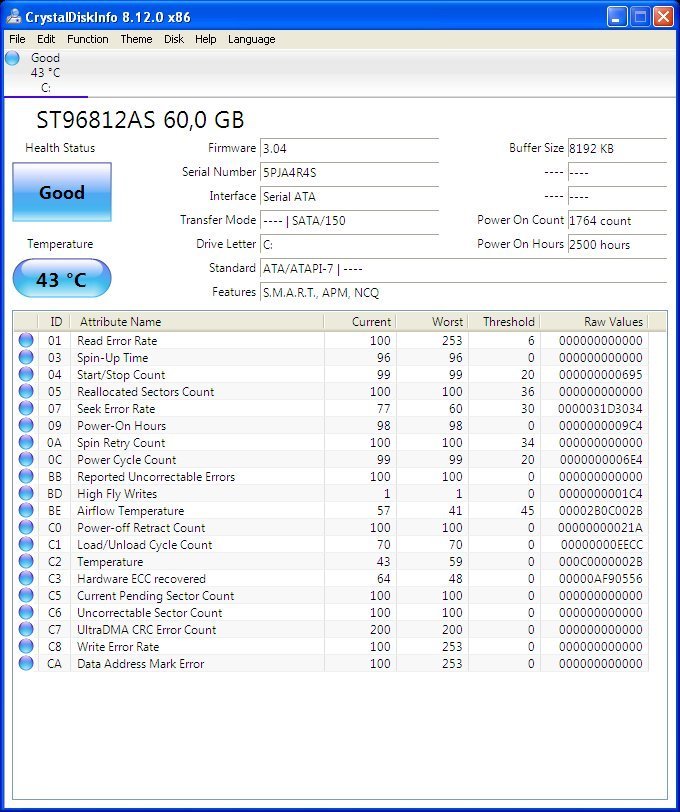680x812 pixels.
Task: Click the Drive Letter field
Action: point(349,244)
